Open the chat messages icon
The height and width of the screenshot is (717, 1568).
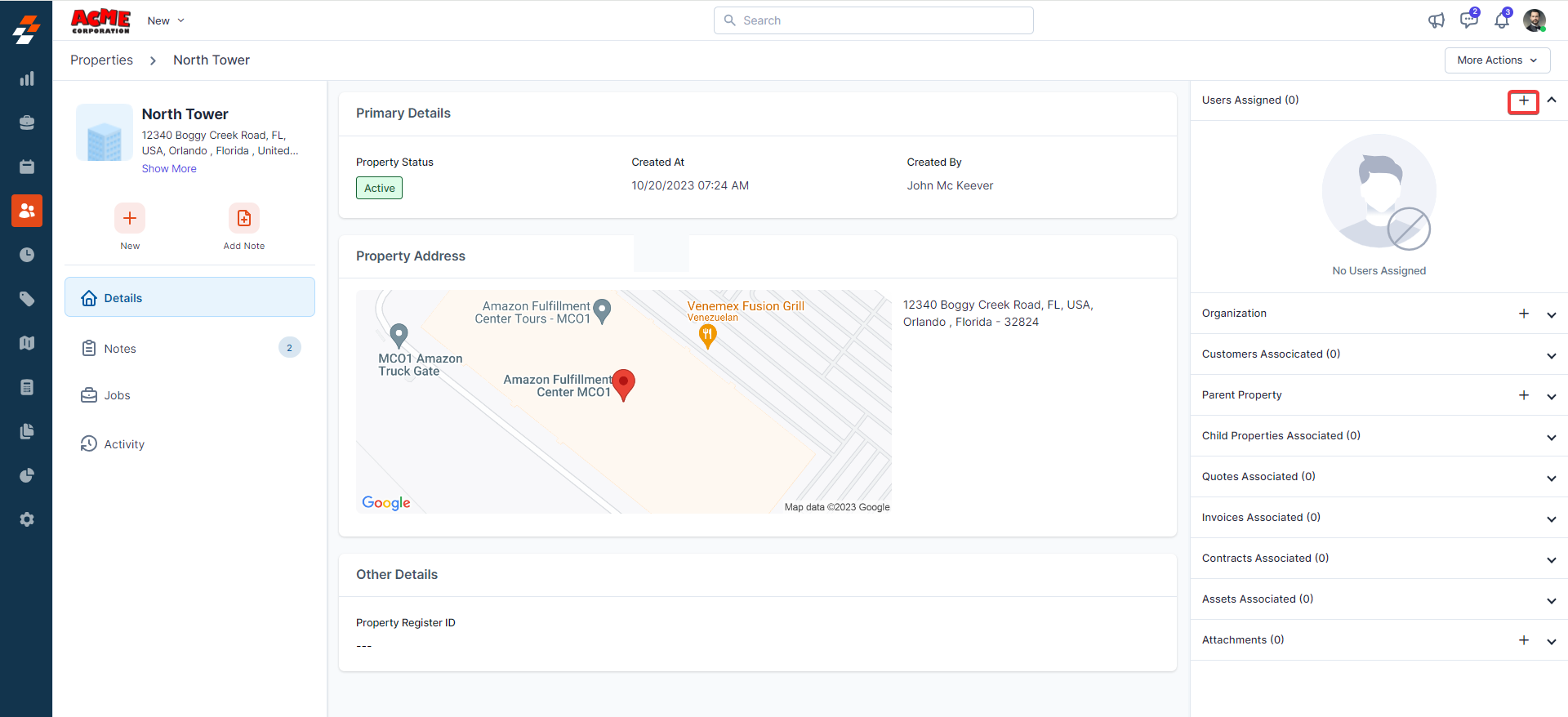(x=1468, y=20)
